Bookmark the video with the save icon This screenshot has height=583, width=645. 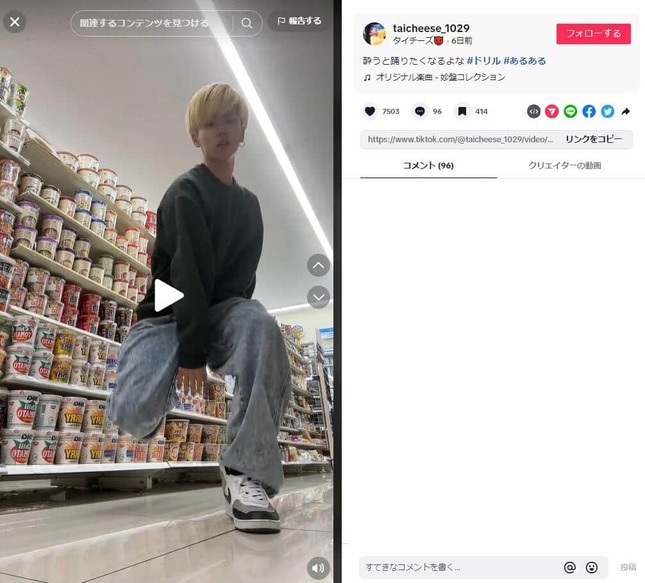[462, 111]
